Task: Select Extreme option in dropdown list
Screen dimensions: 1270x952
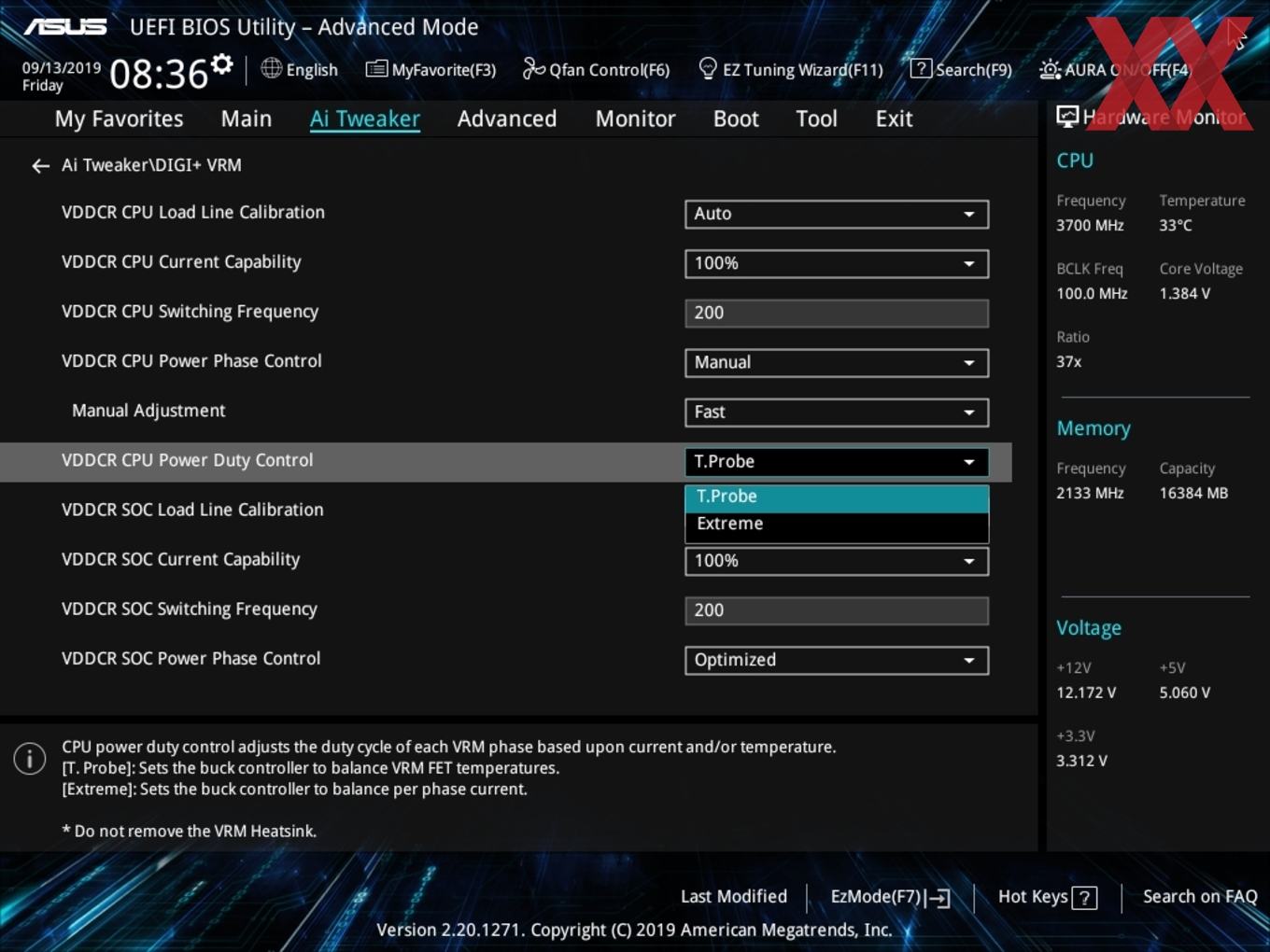Action: pyautogui.click(x=837, y=525)
